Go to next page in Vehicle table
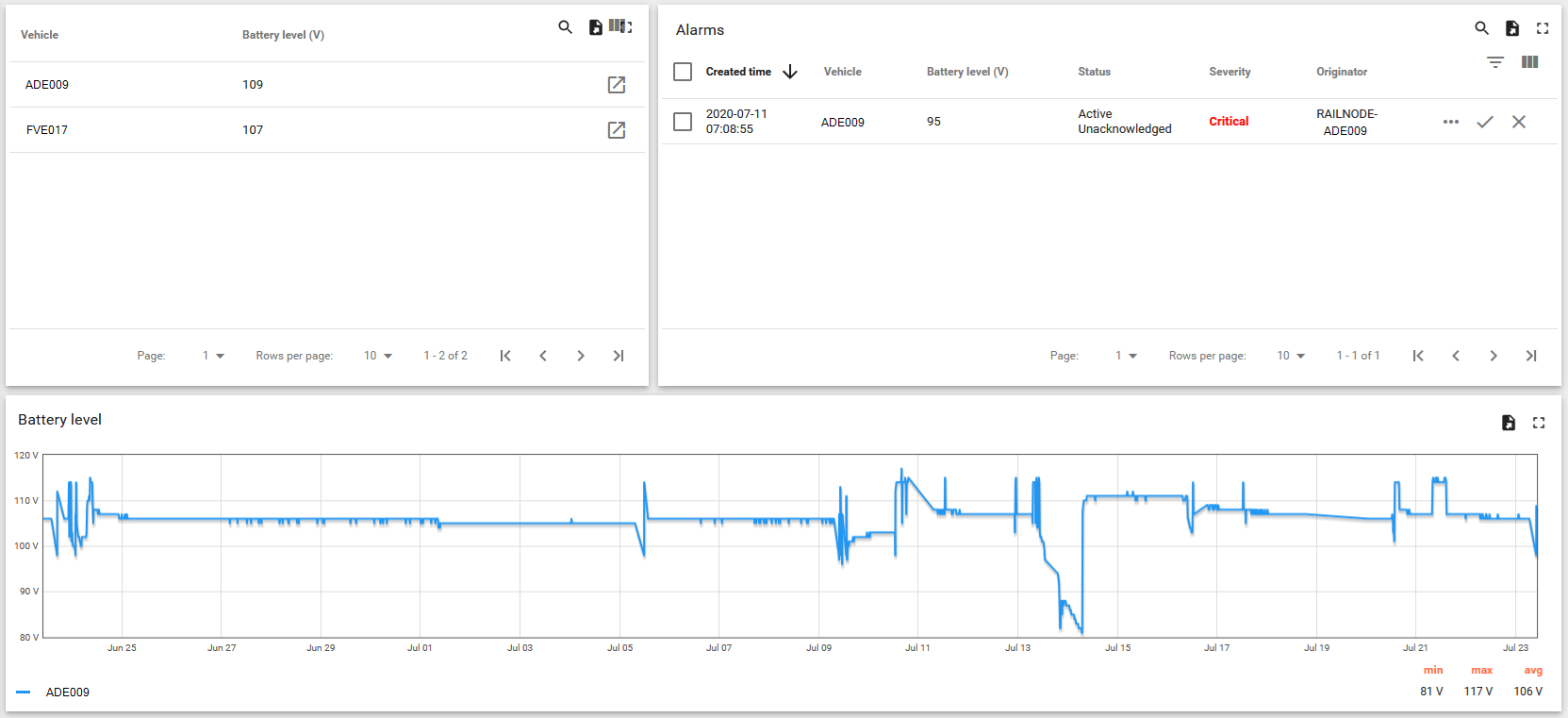Screen dimensions: 1568x718 581,356
